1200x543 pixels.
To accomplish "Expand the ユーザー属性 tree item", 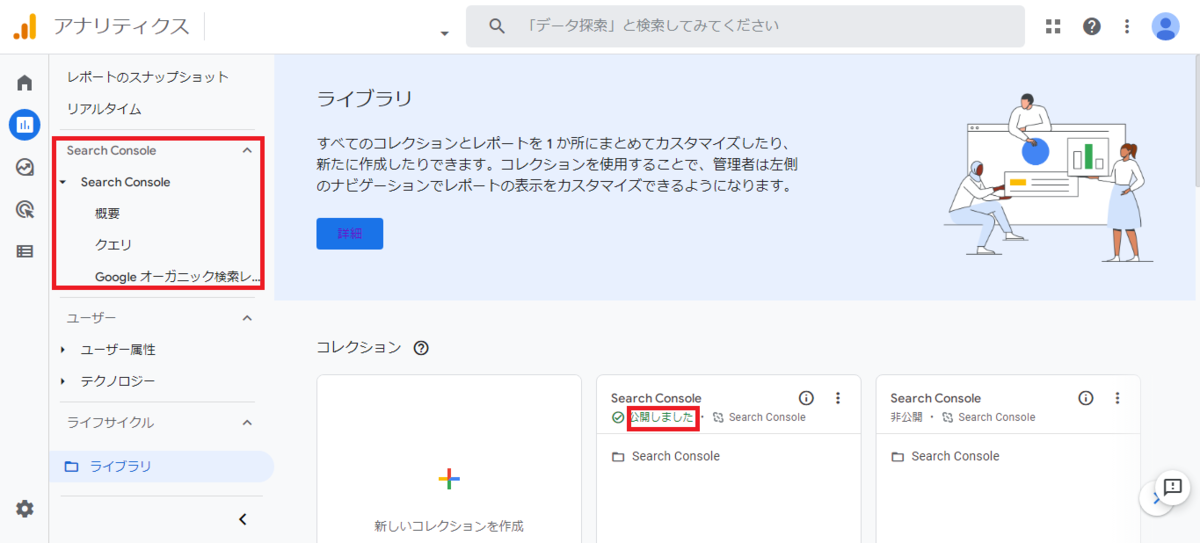I will click(62, 350).
